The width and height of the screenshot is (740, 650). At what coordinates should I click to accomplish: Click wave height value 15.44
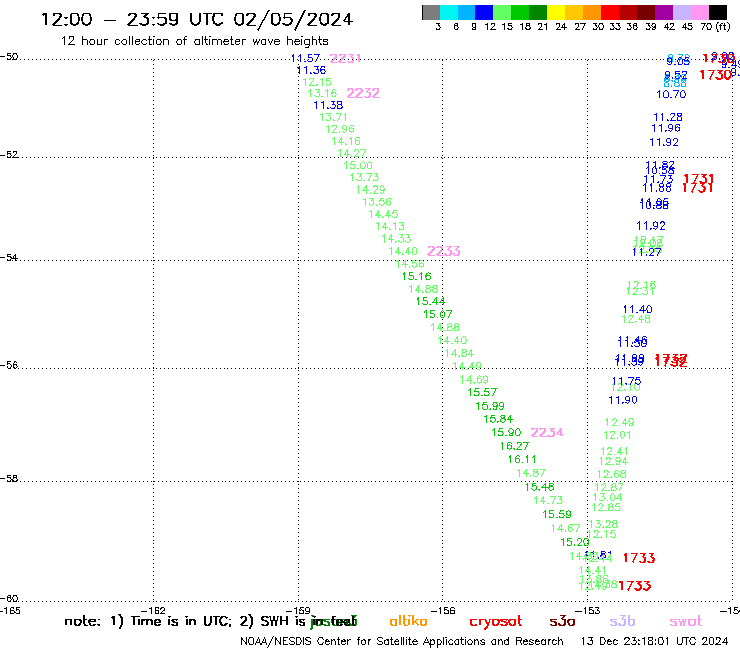click(430, 301)
